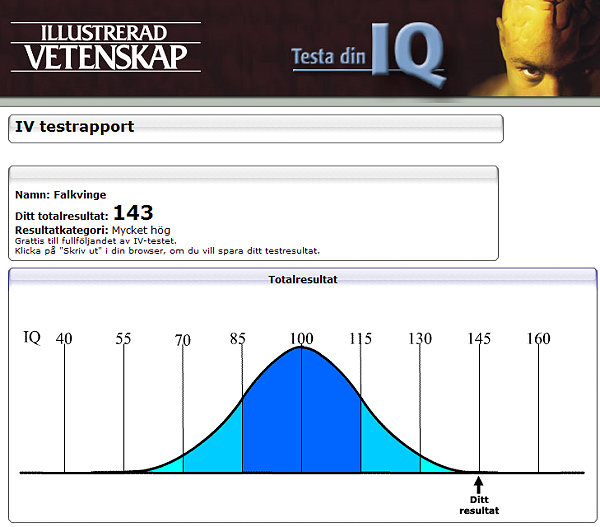Click the 145 label on the IQ scale
This screenshot has height=527, width=600.
[479, 338]
